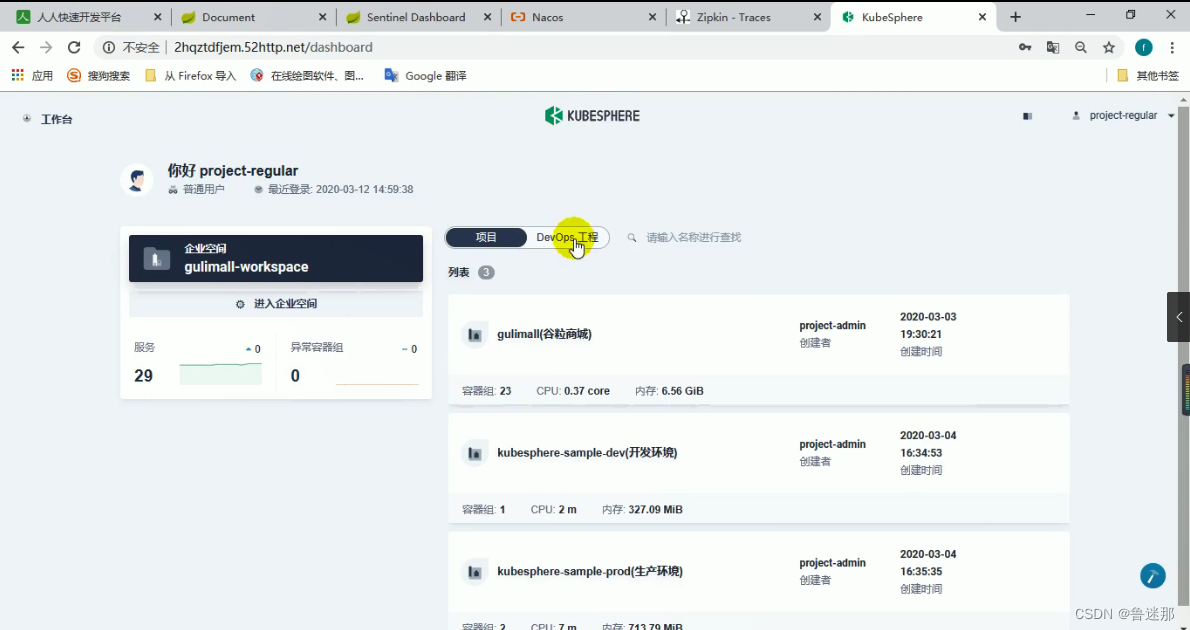Click the 异常容器组 count 0
The image size is (1190, 630).
(295, 376)
